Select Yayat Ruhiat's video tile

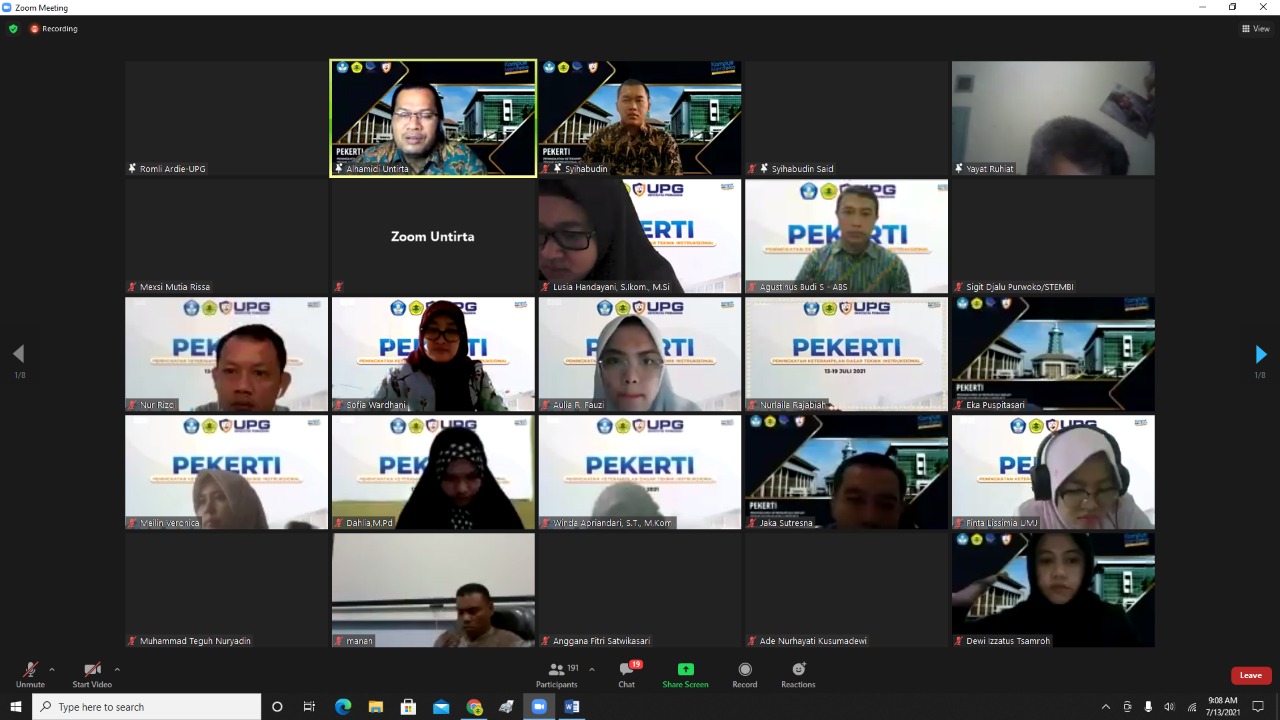(x=1053, y=118)
